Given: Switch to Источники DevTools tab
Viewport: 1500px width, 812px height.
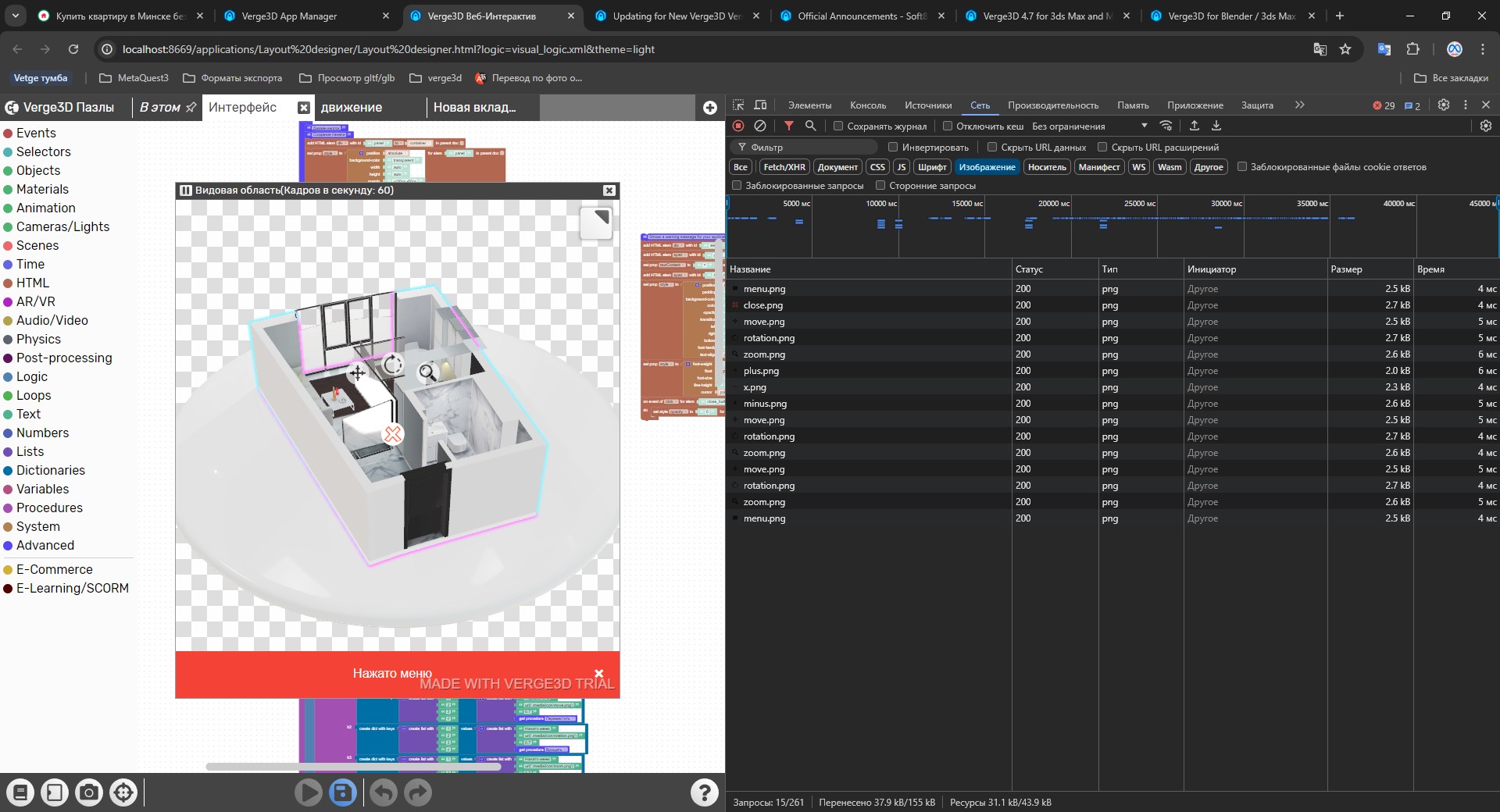Looking at the screenshot, I should pos(928,105).
